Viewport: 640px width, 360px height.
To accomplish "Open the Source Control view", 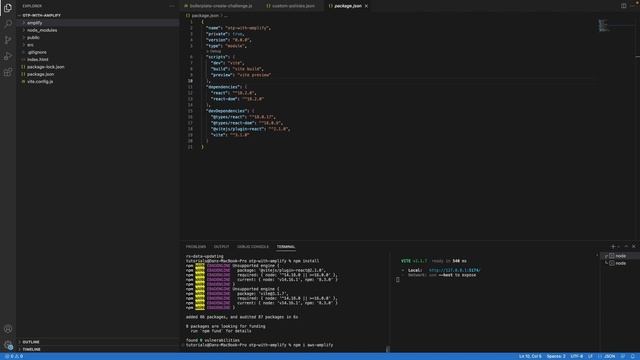I will 8,40.
